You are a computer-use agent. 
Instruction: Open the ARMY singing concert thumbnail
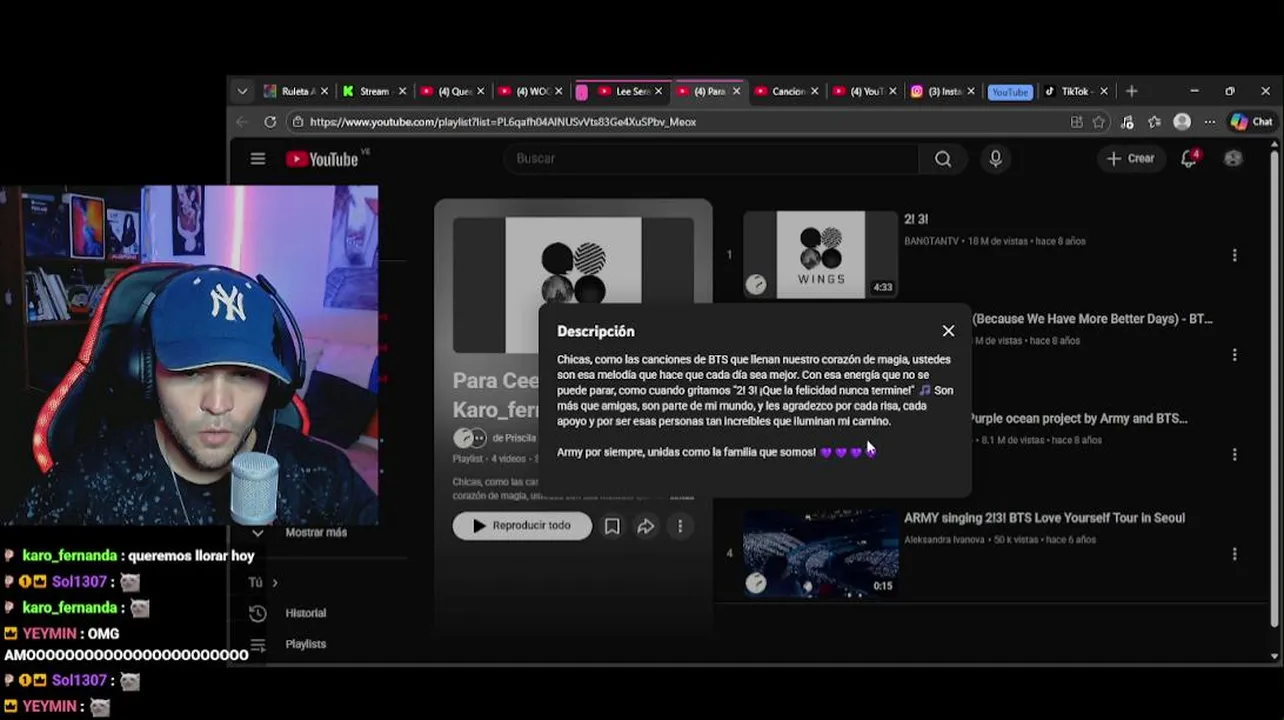click(820, 553)
